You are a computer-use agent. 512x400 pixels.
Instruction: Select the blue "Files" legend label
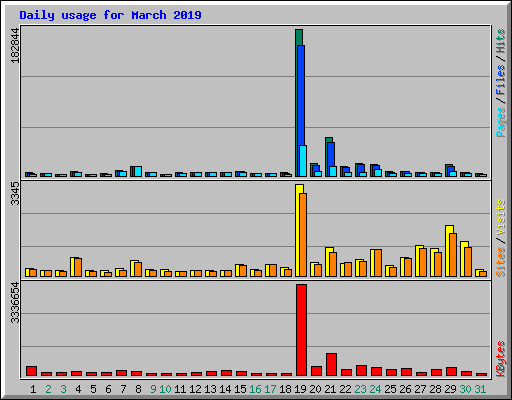pyautogui.click(x=500, y=80)
